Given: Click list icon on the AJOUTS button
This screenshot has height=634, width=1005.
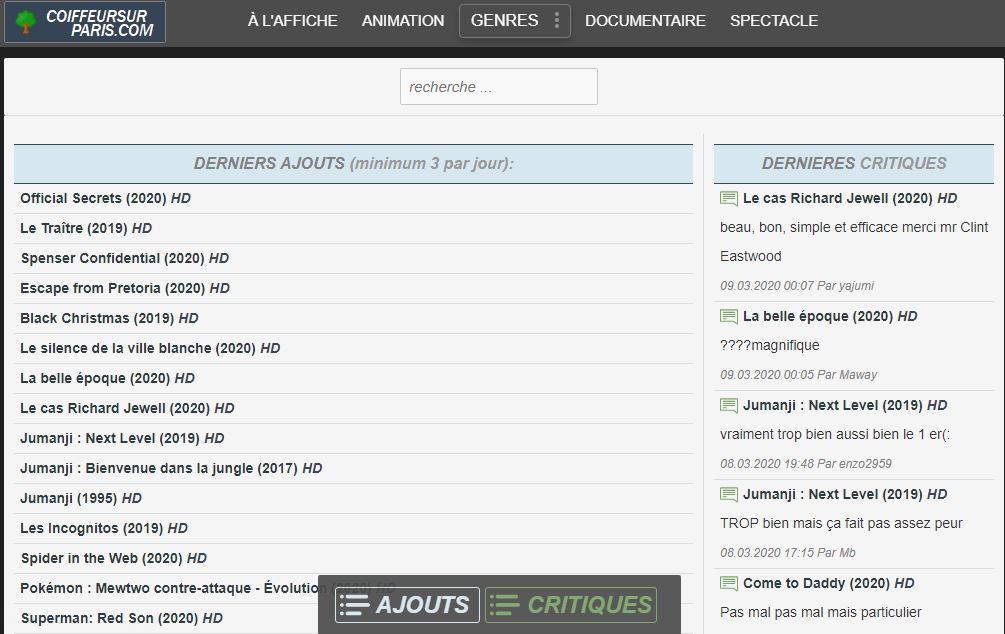Looking at the screenshot, I should coord(354,605).
